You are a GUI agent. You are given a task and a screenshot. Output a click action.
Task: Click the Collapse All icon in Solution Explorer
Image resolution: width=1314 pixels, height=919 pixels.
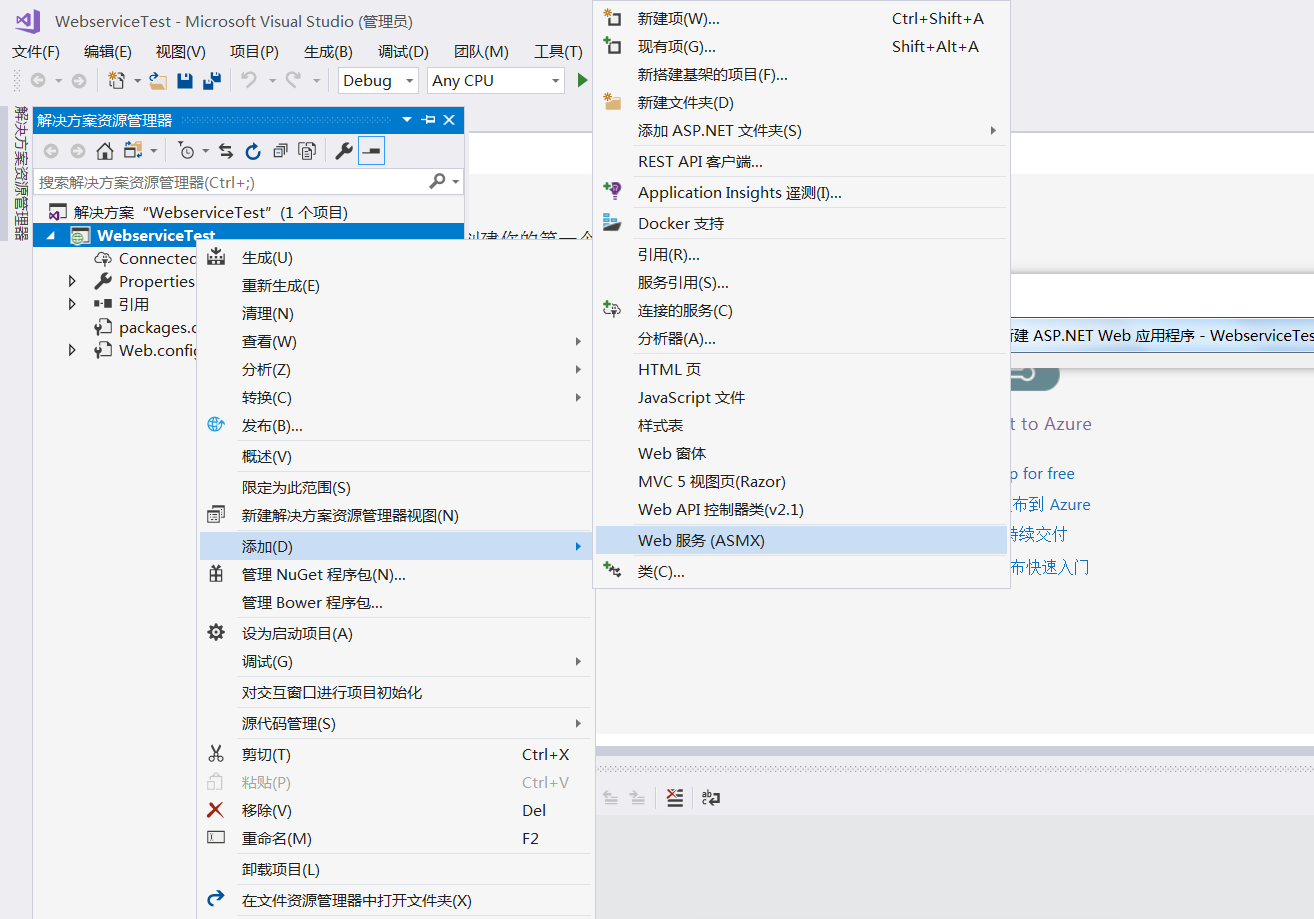tap(280, 151)
